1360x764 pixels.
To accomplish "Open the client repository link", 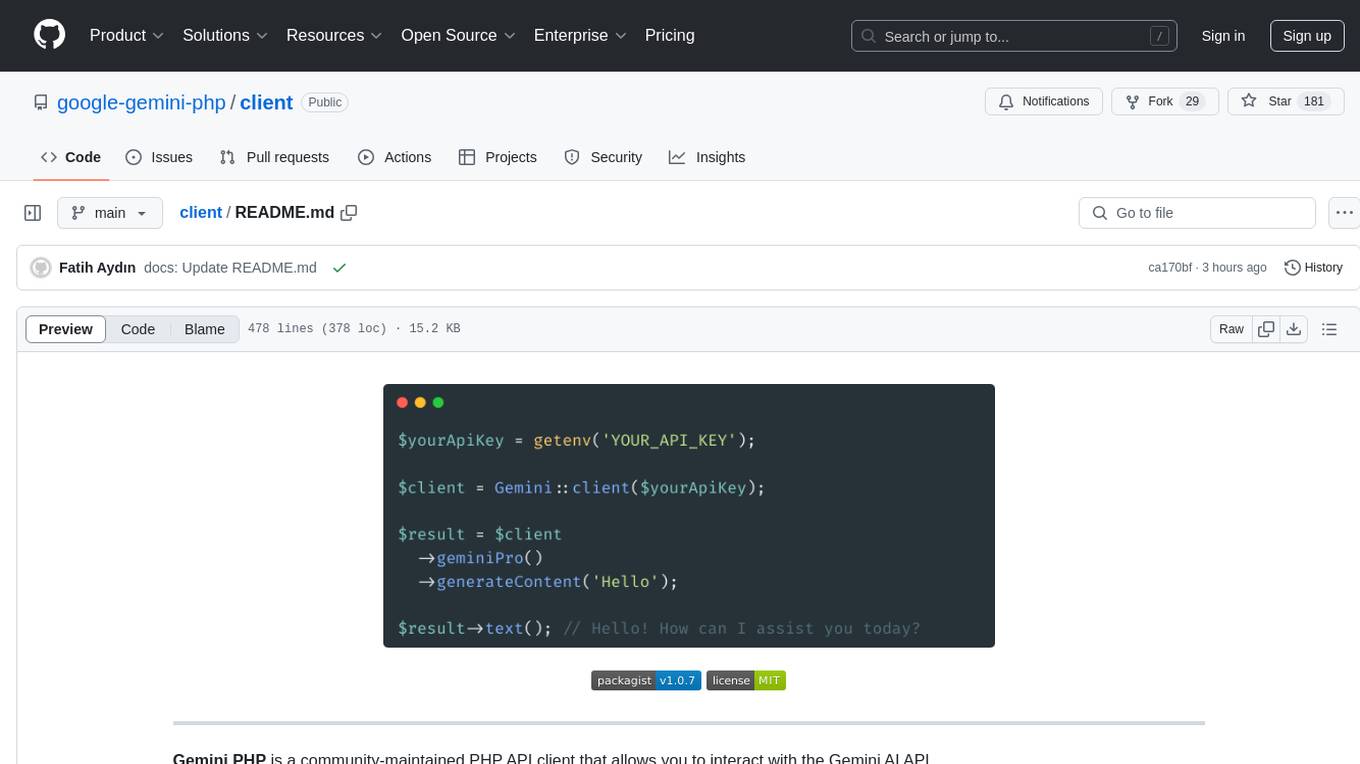I will coord(266,102).
